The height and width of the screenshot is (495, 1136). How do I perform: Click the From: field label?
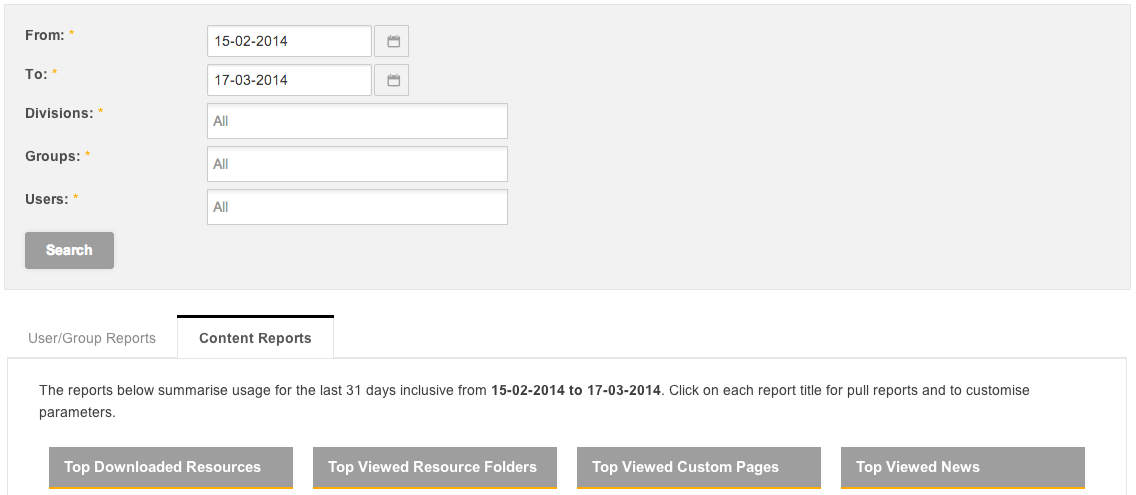click(45, 35)
